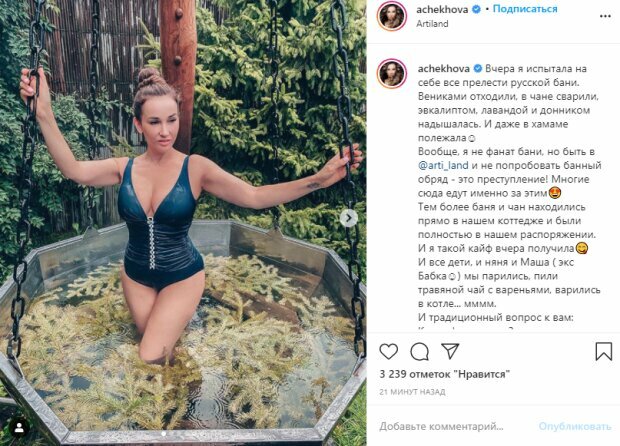Click the verified badge beside caption username

477,69
